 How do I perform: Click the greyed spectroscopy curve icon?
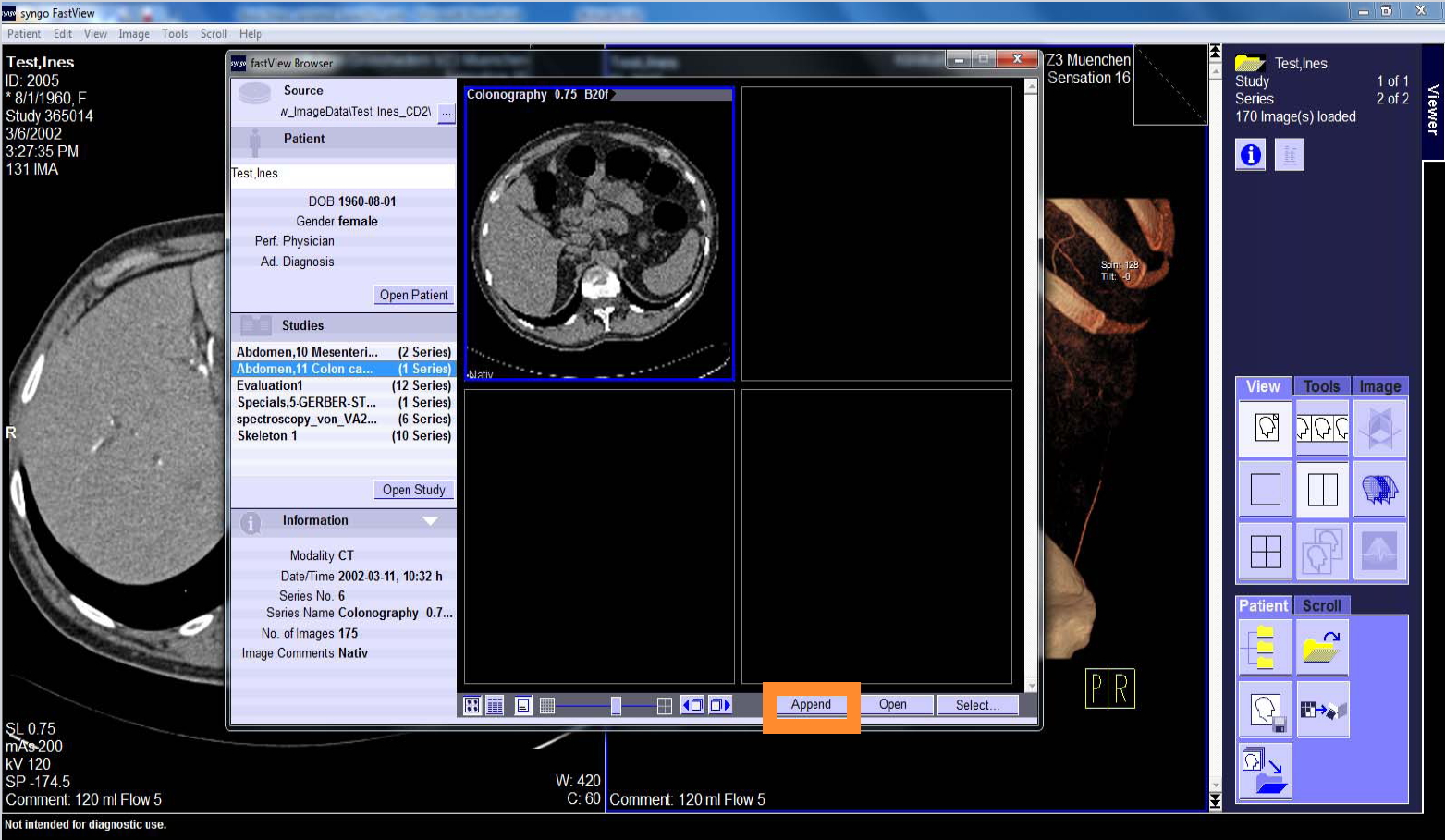coord(1379,552)
